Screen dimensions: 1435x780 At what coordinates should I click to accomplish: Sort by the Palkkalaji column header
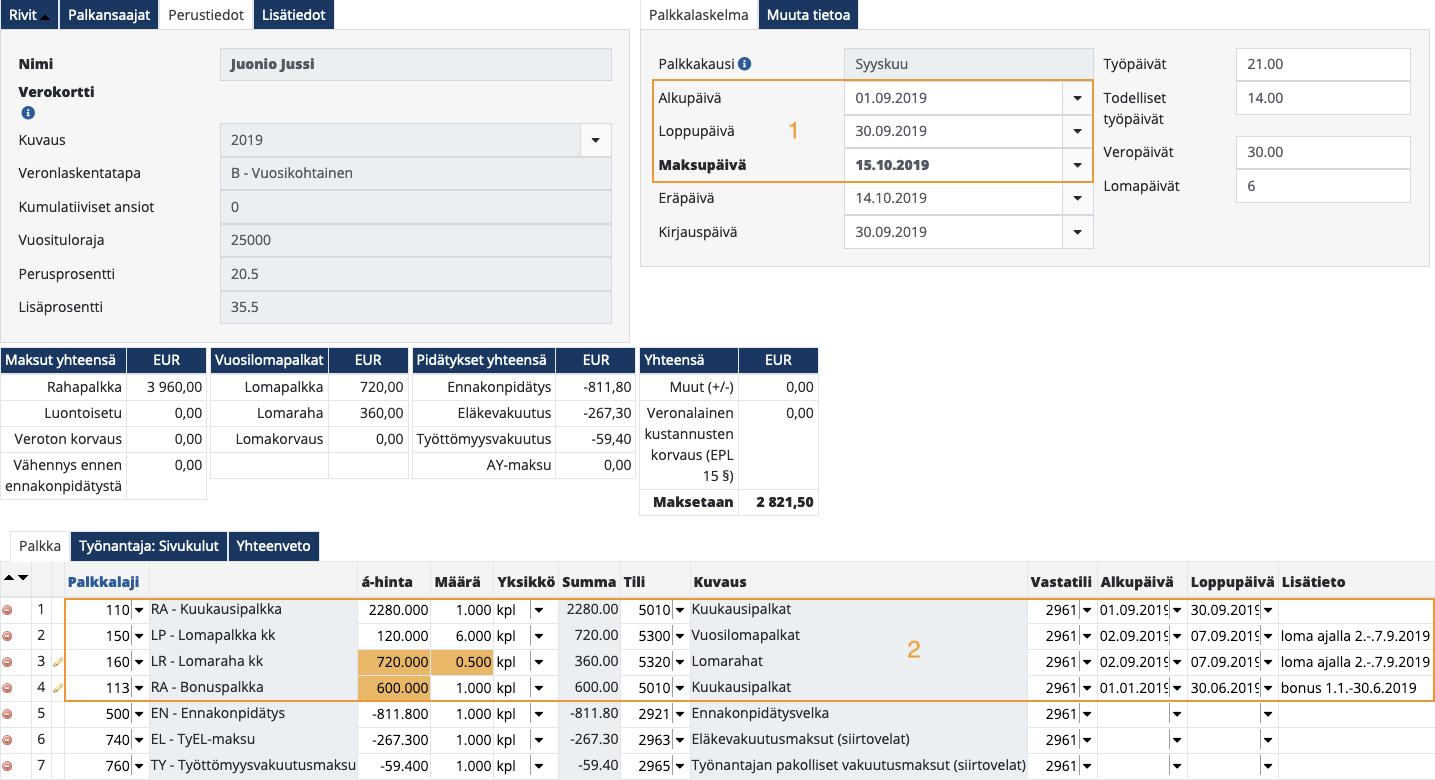pos(103,582)
